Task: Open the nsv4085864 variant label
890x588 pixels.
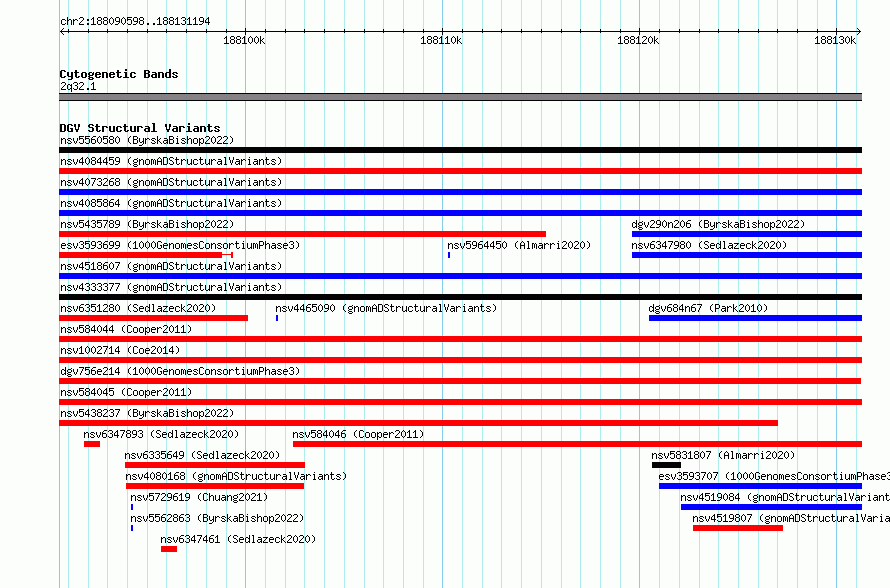Action: 171,203
